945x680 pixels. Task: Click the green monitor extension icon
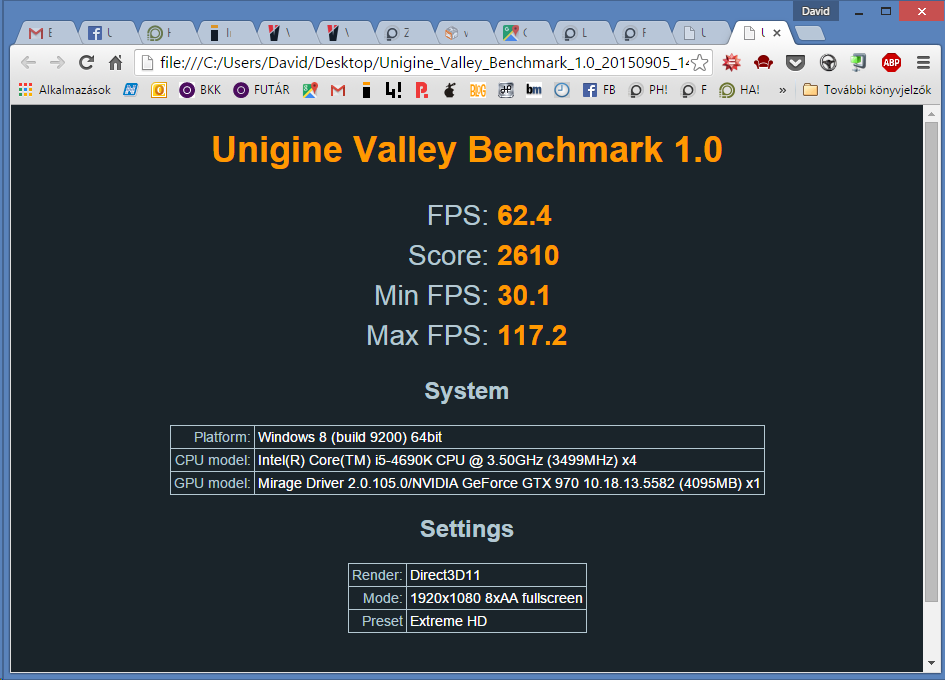pyautogui.click(x=858, y=62)
